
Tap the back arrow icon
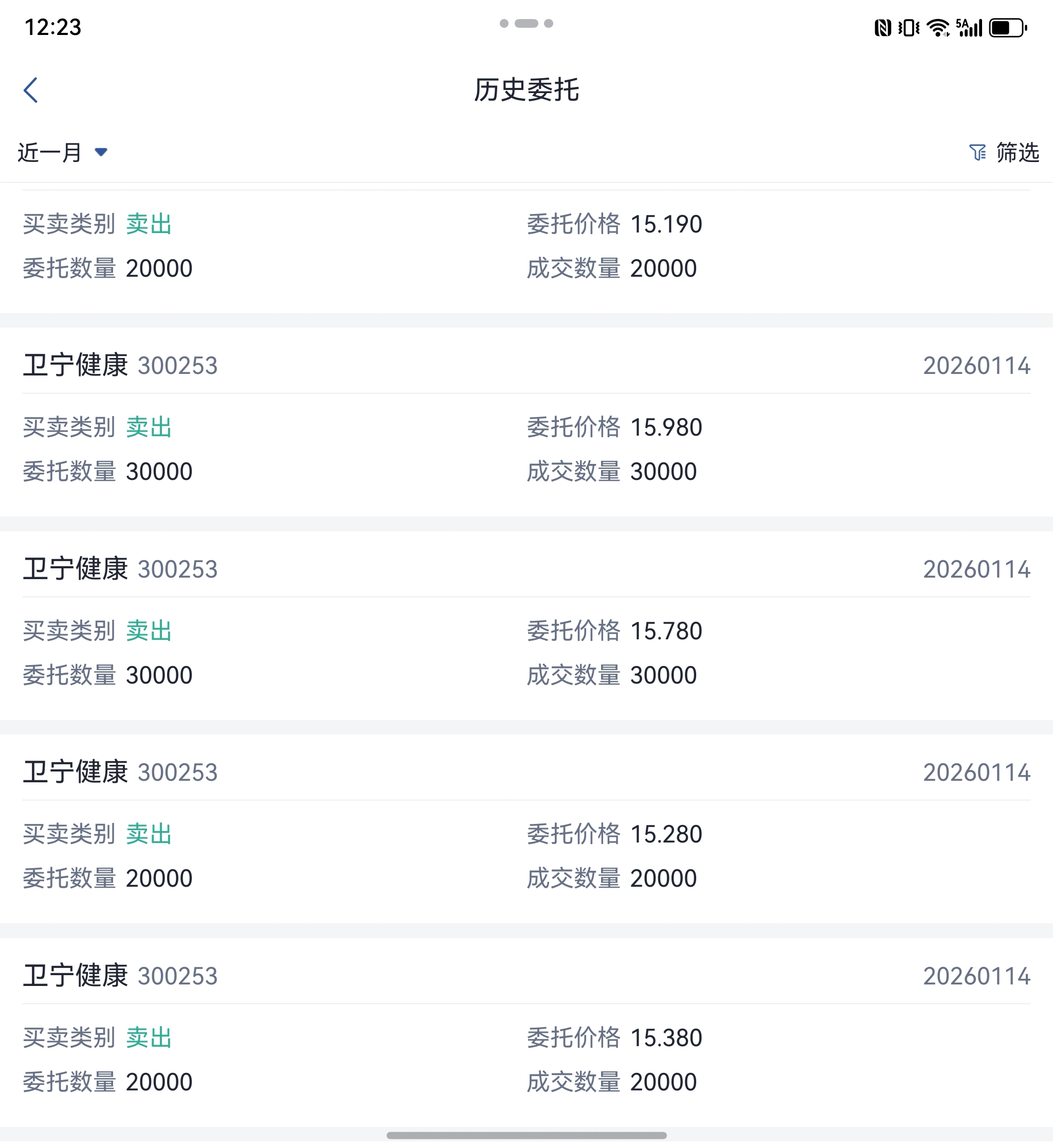tap(31, 90)
